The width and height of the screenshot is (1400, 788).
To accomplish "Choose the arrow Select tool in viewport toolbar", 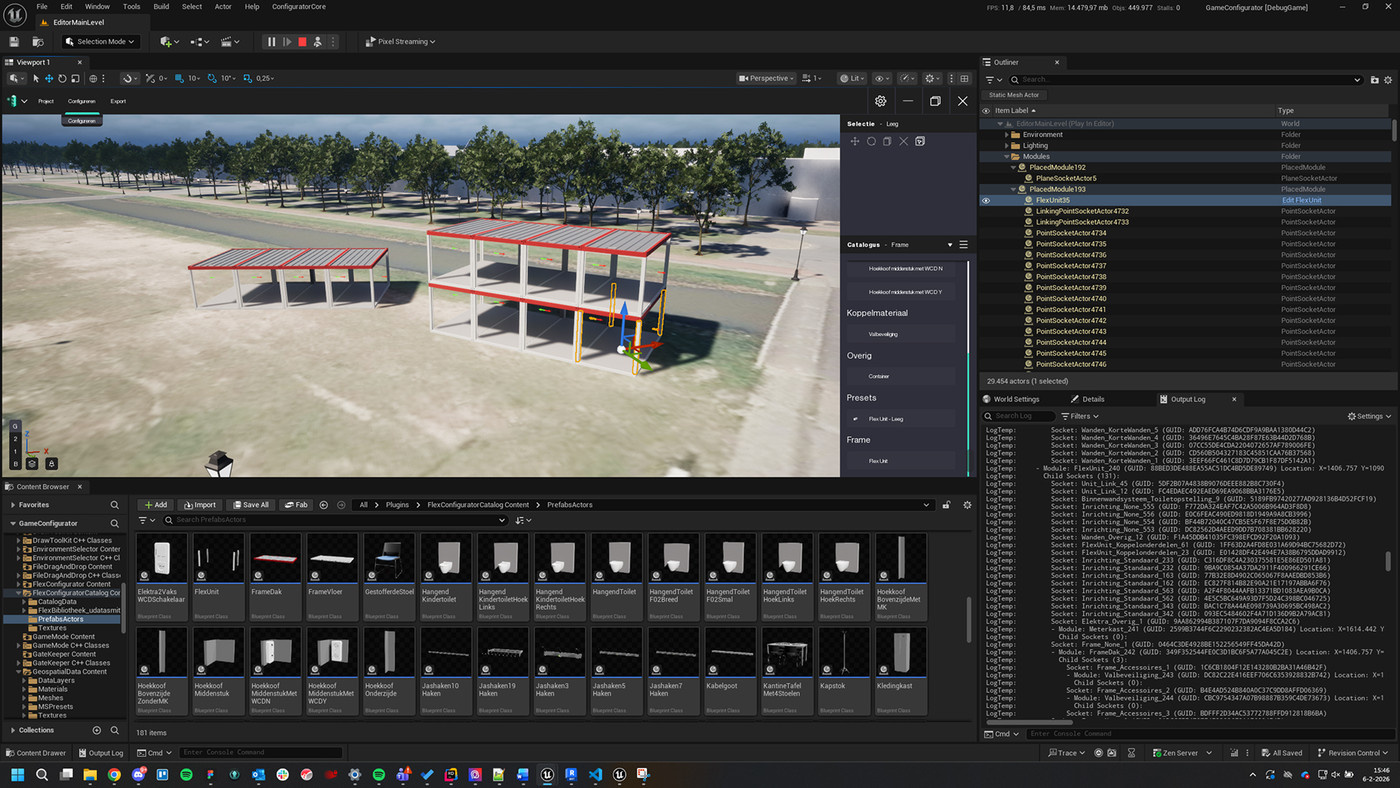I will pos(36,78).
